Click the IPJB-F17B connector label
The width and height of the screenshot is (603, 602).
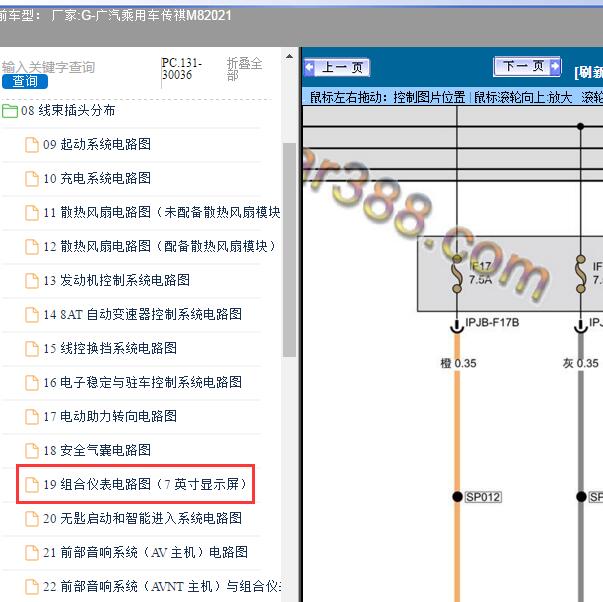pyautogui.click(x=492, y=322)
